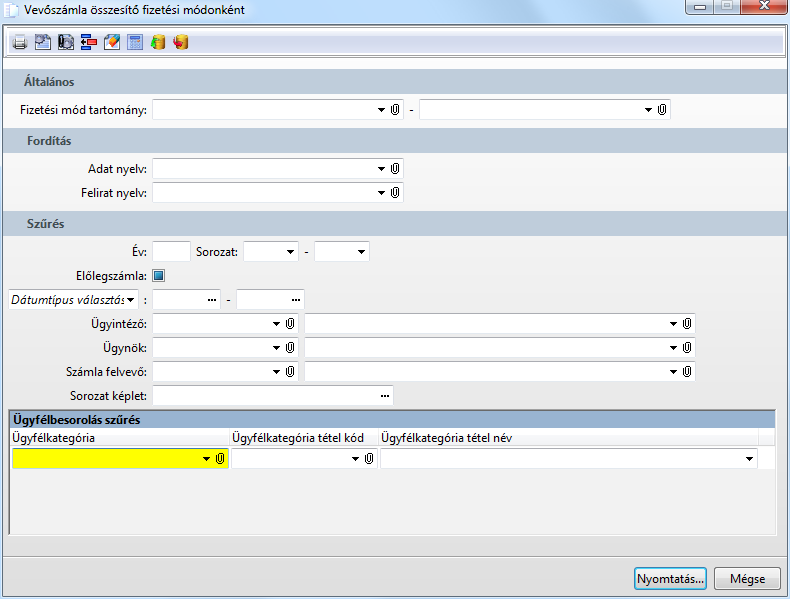Click the printer icon in the toolbar
The width and height of the screenshot is (790, 599).
(20, 42)
